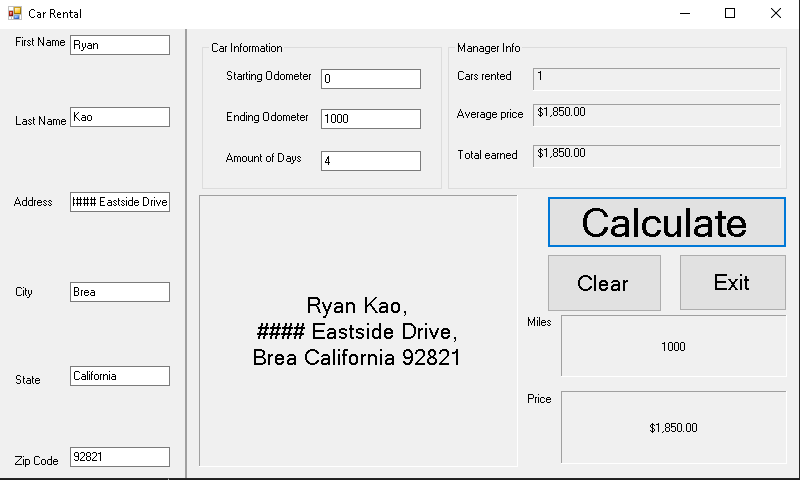This screenshot has width=800, height=480.
Task: Select the Amount of Days field
Action: click(x=371, y=161)
